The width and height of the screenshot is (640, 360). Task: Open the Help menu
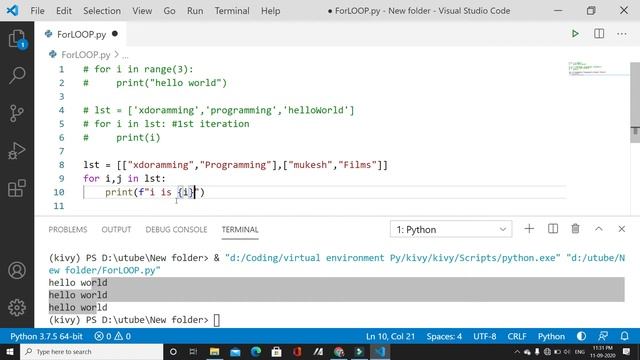[x=271, y=11]
